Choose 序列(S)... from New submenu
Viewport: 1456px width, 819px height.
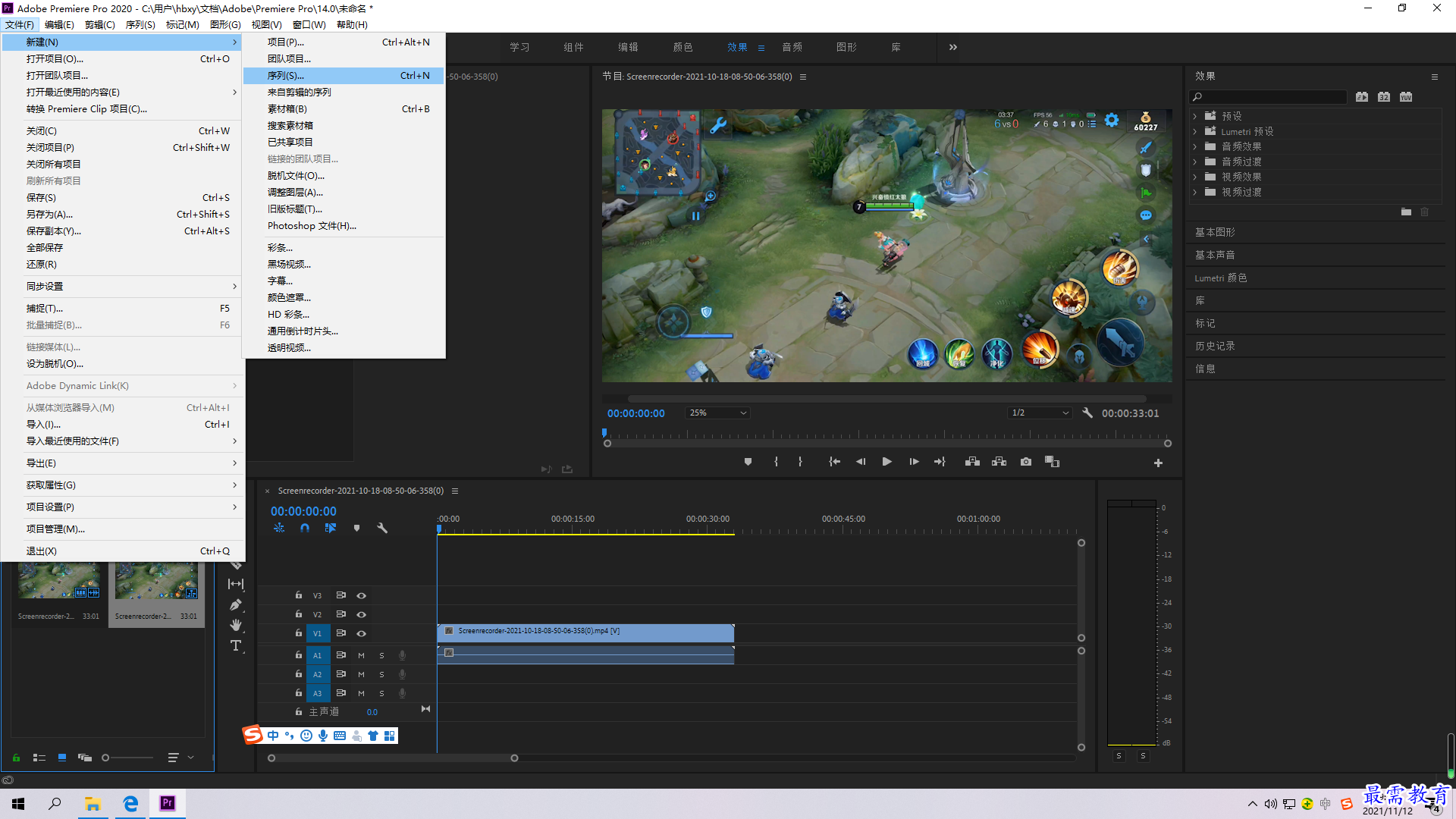(x=344, y=76)
